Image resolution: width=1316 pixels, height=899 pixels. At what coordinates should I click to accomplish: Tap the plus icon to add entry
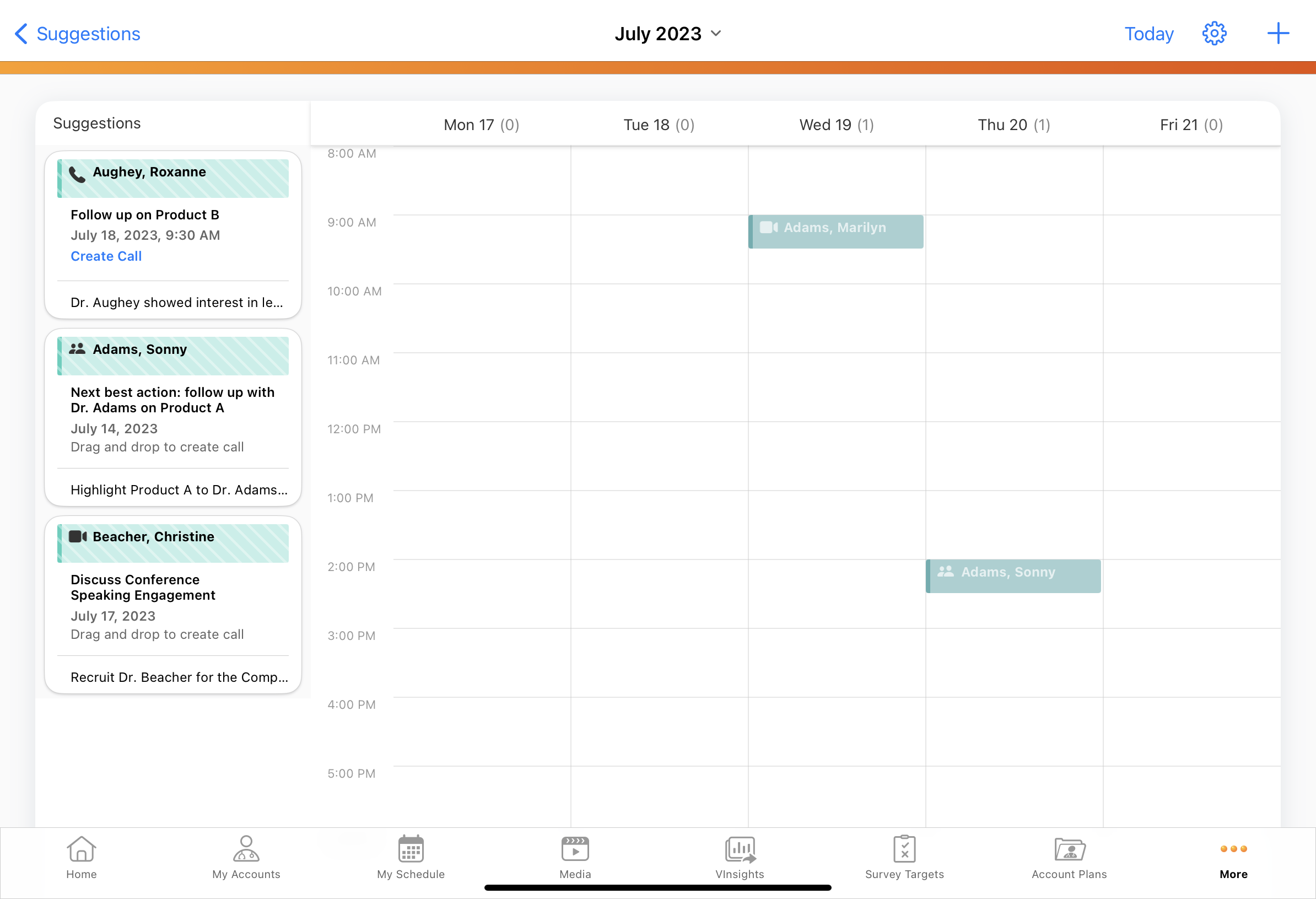point(1277,34)
